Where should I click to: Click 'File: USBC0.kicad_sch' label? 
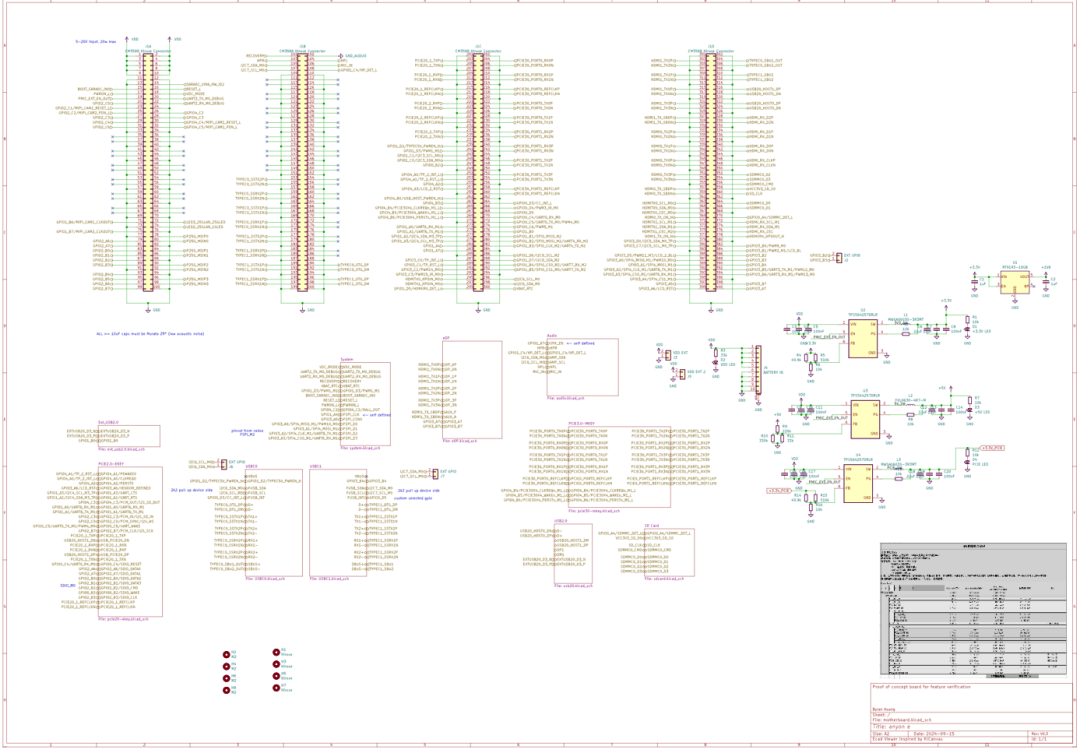264,579
